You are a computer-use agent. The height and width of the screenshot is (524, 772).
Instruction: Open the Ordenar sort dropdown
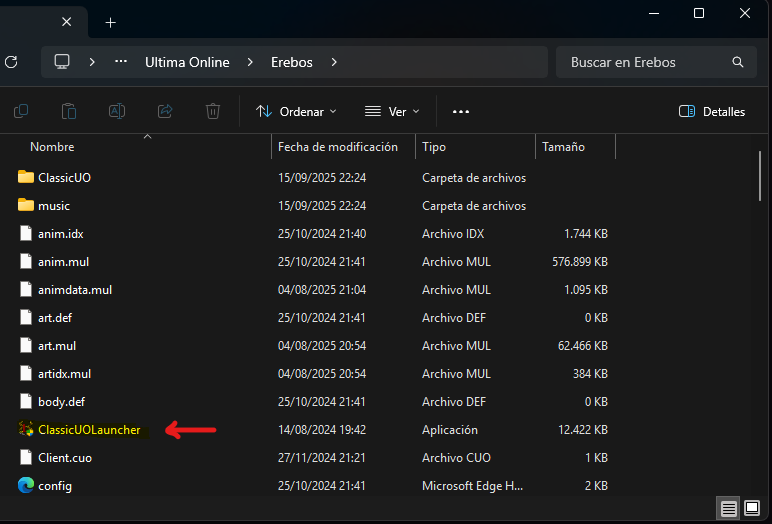coord(296,112)
